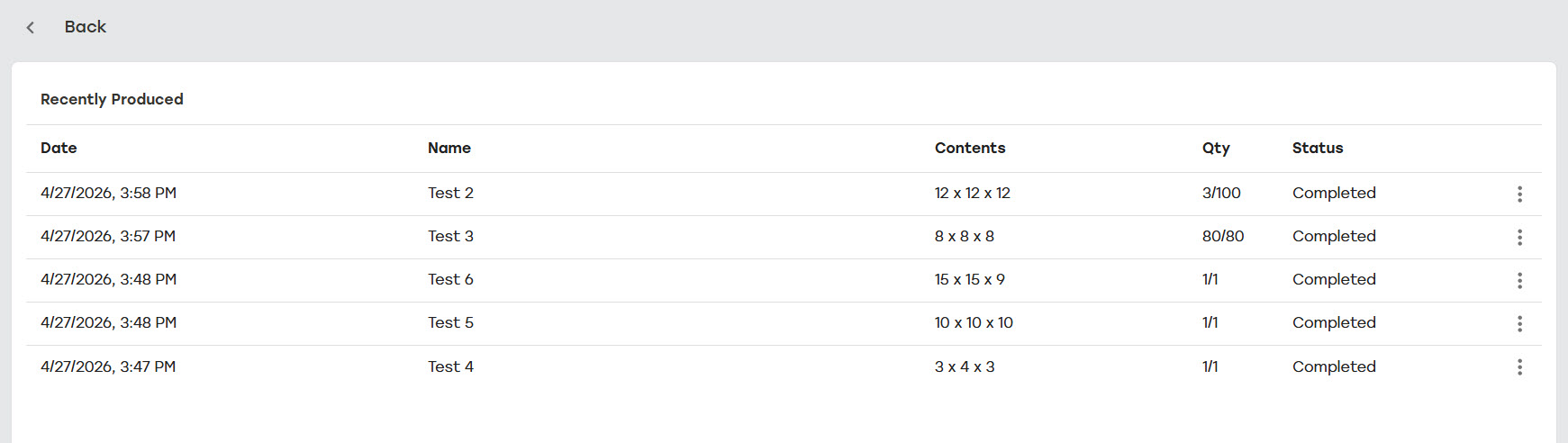The height and width of the screenshot is (443, 1568).
Task: Go back using the Back label
Action: tap(86, 27)
